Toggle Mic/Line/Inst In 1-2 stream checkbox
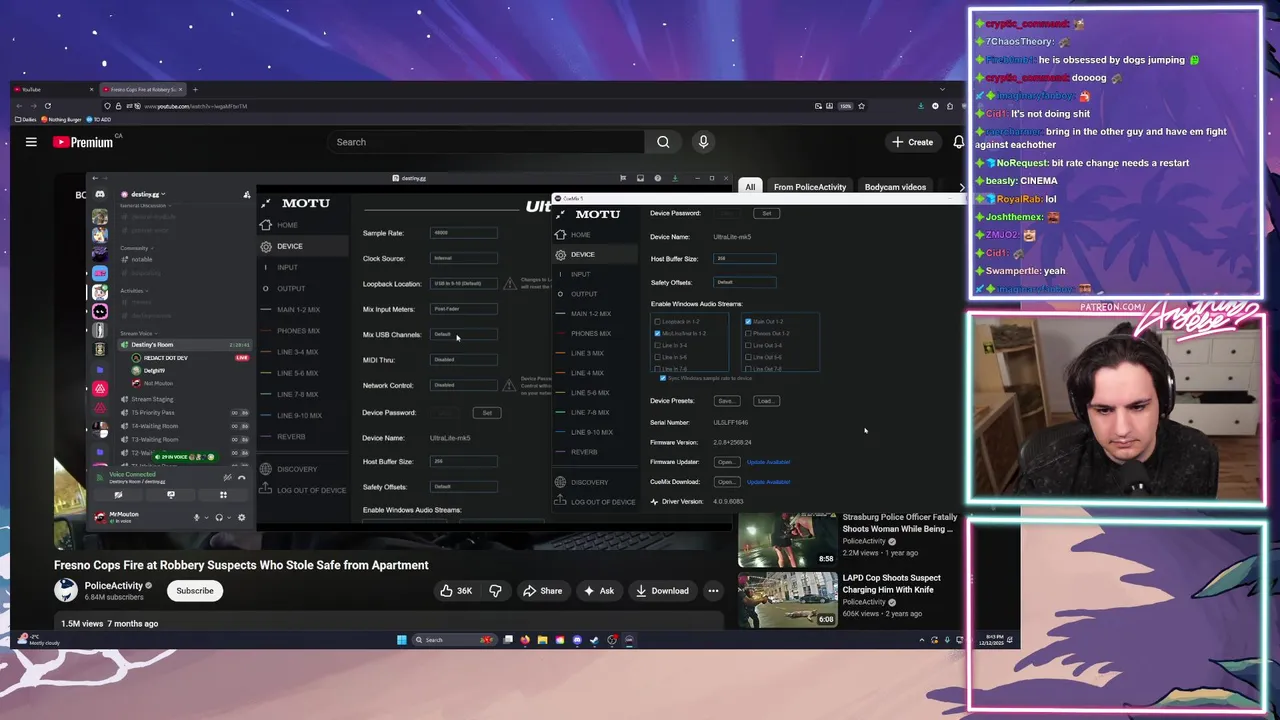Viewport: 1280px width, 720px height. tap(657, 333)
